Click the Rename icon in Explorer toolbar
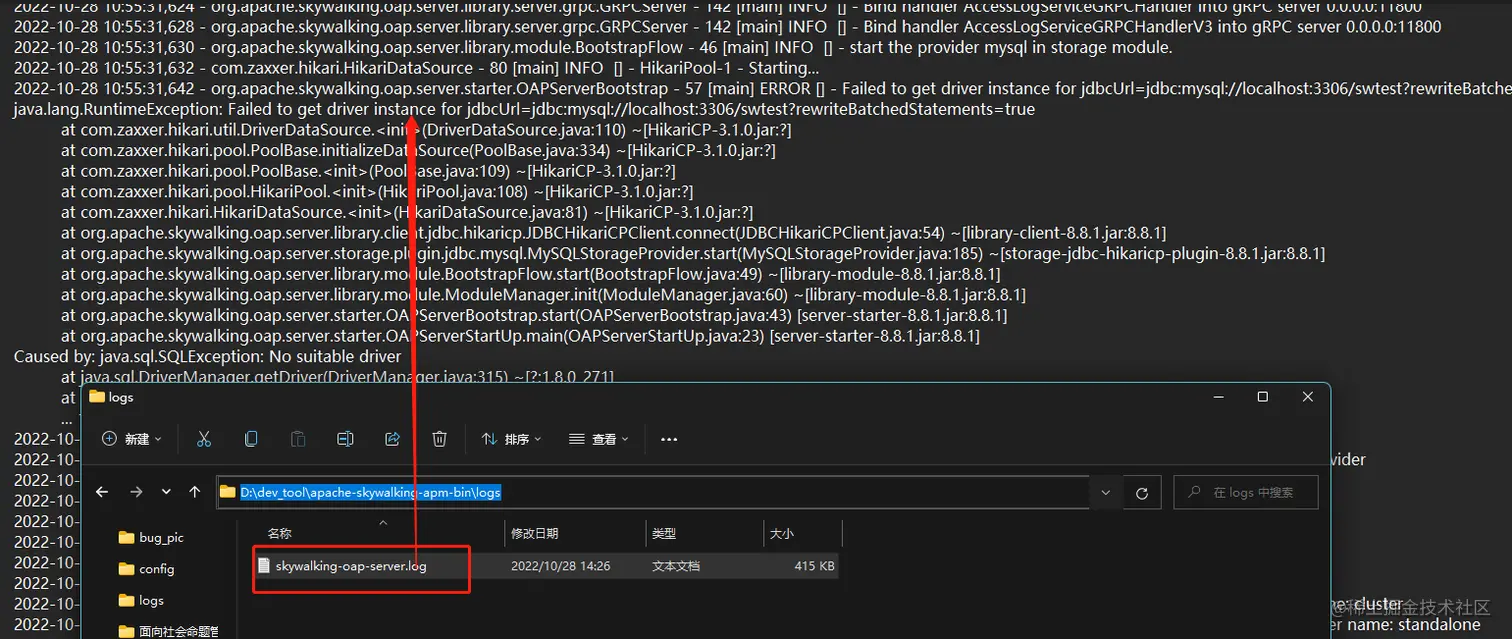Screen dimensions: 1512x639 click(x=345, y=439)
